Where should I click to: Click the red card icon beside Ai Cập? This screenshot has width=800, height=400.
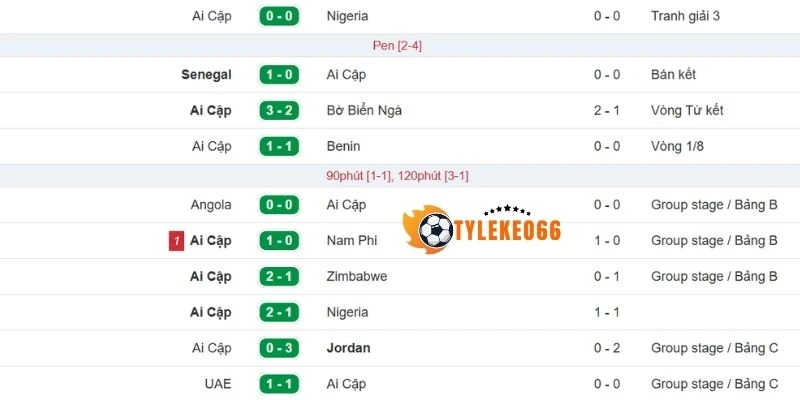tap(176, 241)
